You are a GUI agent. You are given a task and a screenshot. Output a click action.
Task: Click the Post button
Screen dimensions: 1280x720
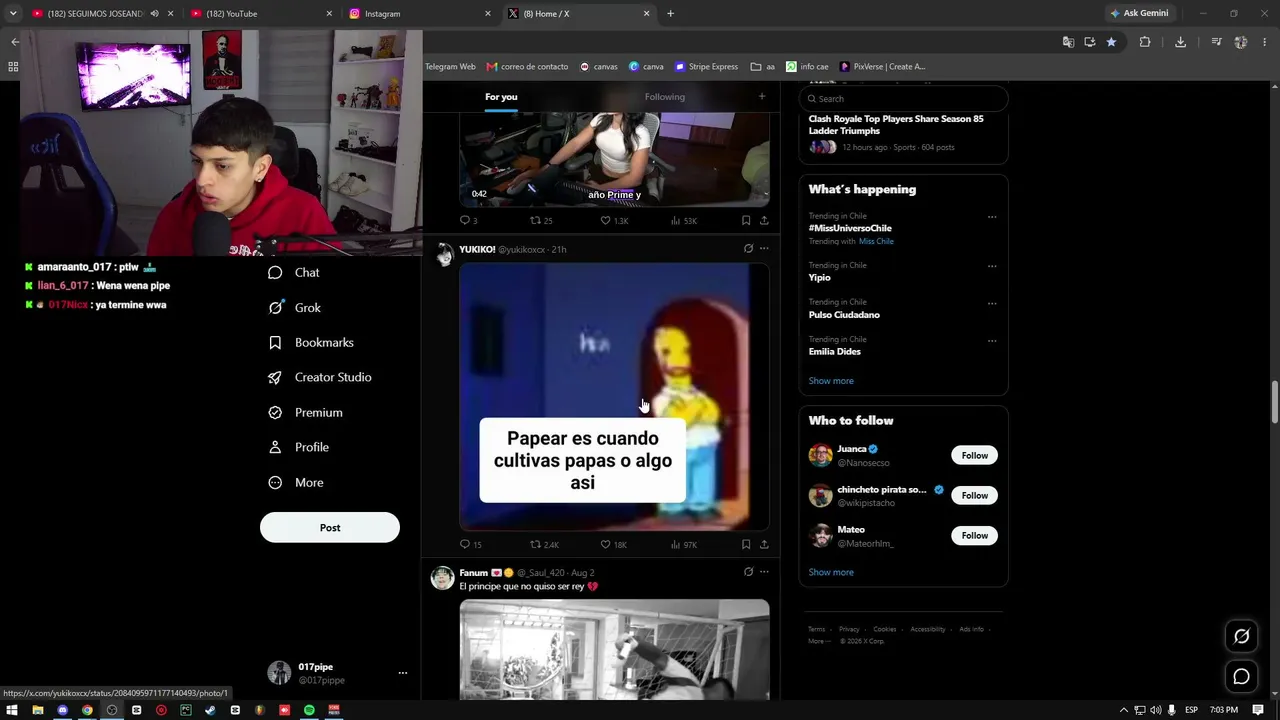click(x=330, y=528)
